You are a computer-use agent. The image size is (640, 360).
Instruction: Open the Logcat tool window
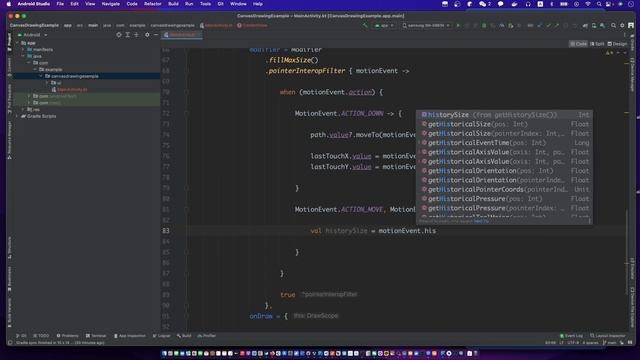point(161,336)
